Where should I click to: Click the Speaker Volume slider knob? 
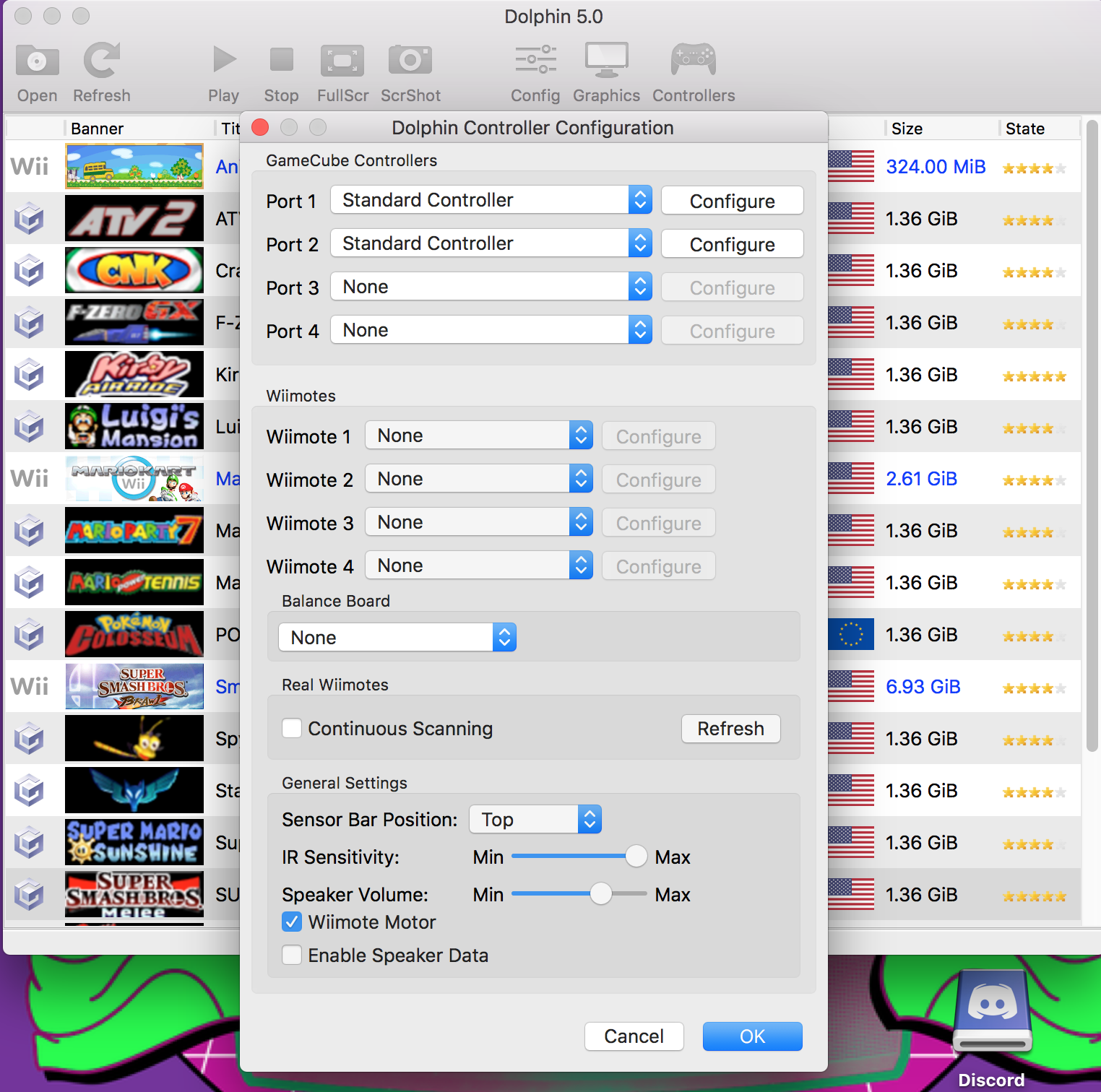601,893
